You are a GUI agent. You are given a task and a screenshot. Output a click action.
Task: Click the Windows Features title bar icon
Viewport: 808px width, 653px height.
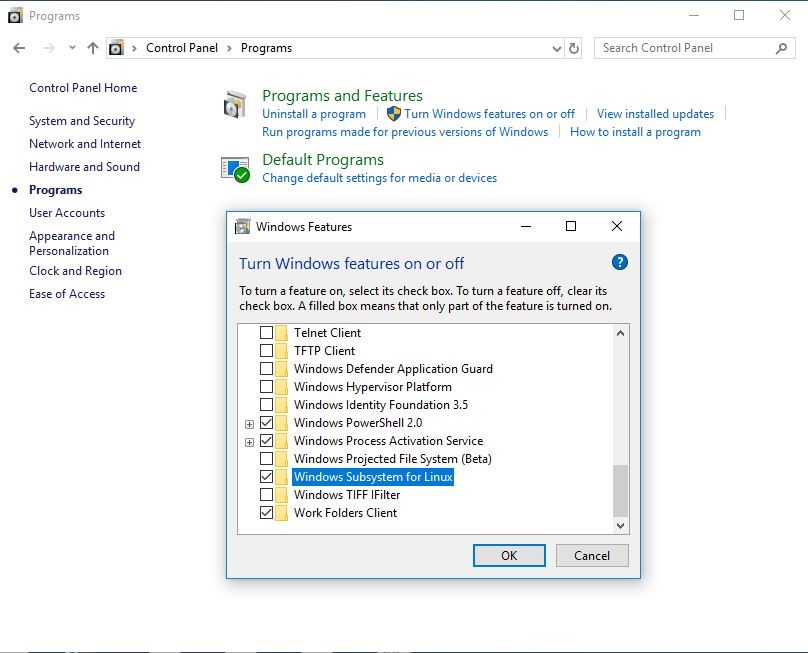click(242, 226)
